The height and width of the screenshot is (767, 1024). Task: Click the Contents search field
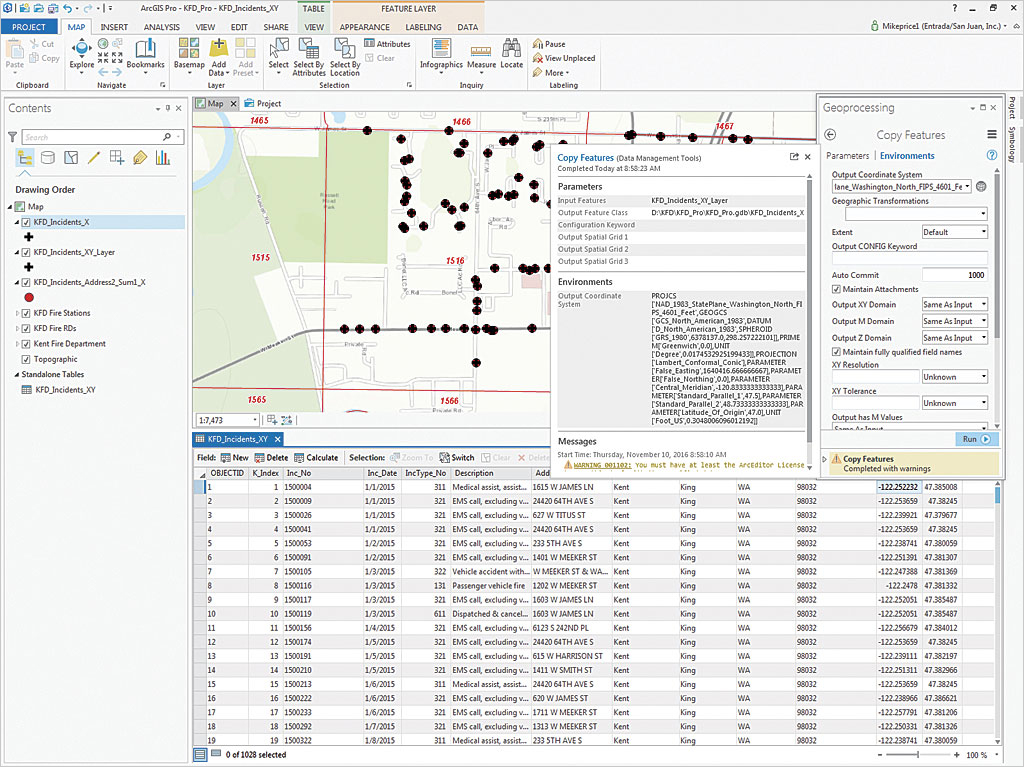88,137
